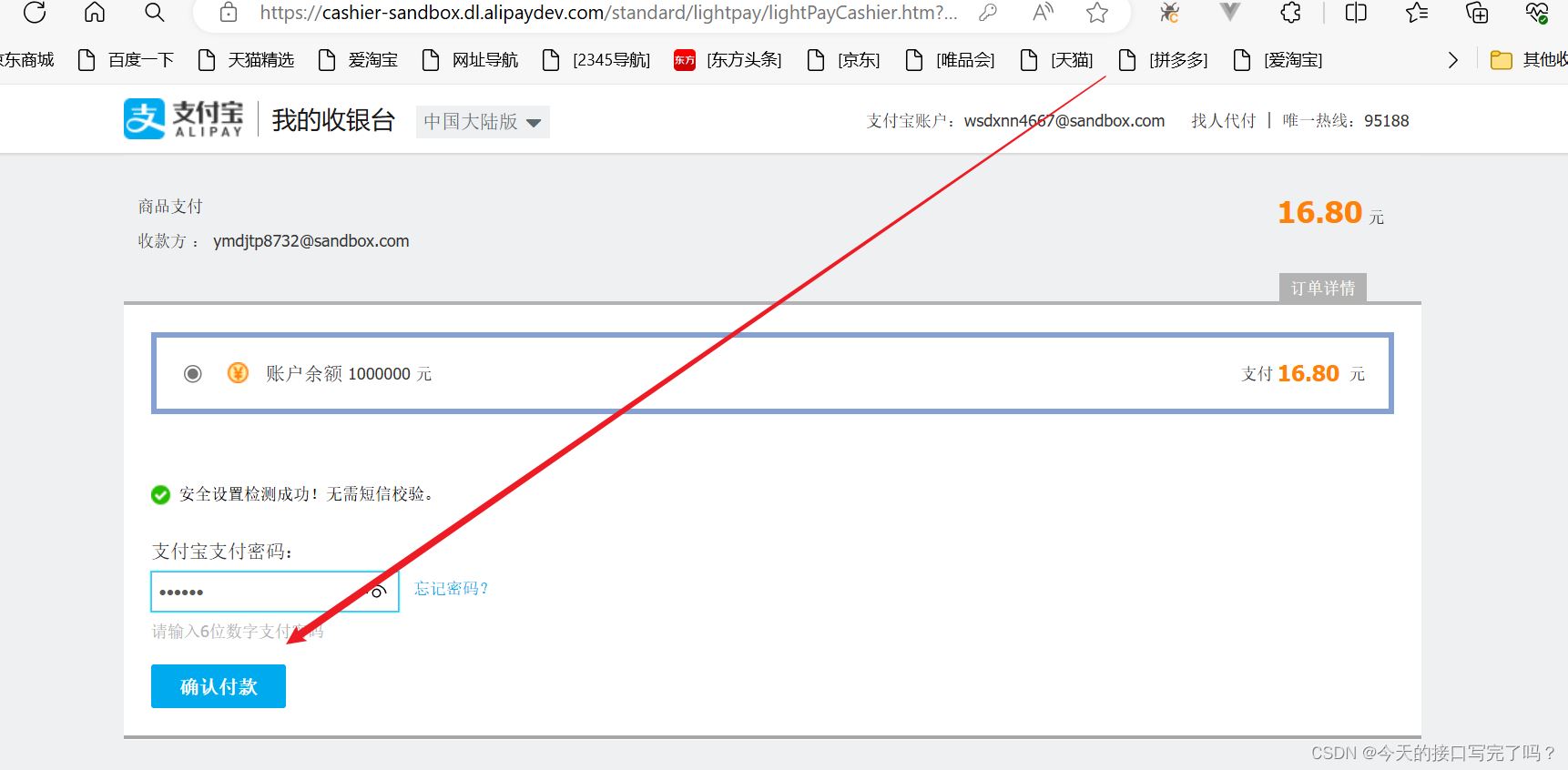Screen dimensions: 1568x770
Task: Click the 忘记密码? link
Action: tap(452, 589)
